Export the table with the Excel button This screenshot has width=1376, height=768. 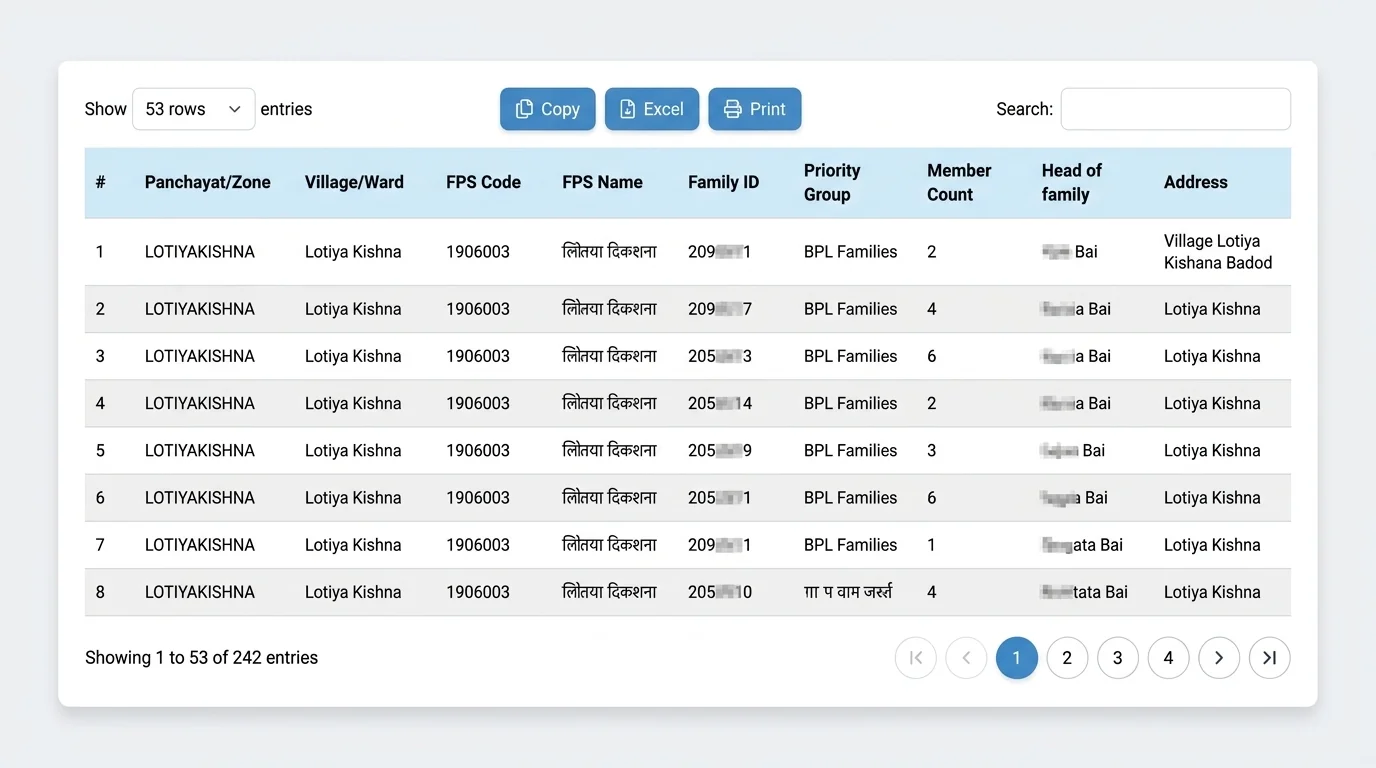coord(652,109)
